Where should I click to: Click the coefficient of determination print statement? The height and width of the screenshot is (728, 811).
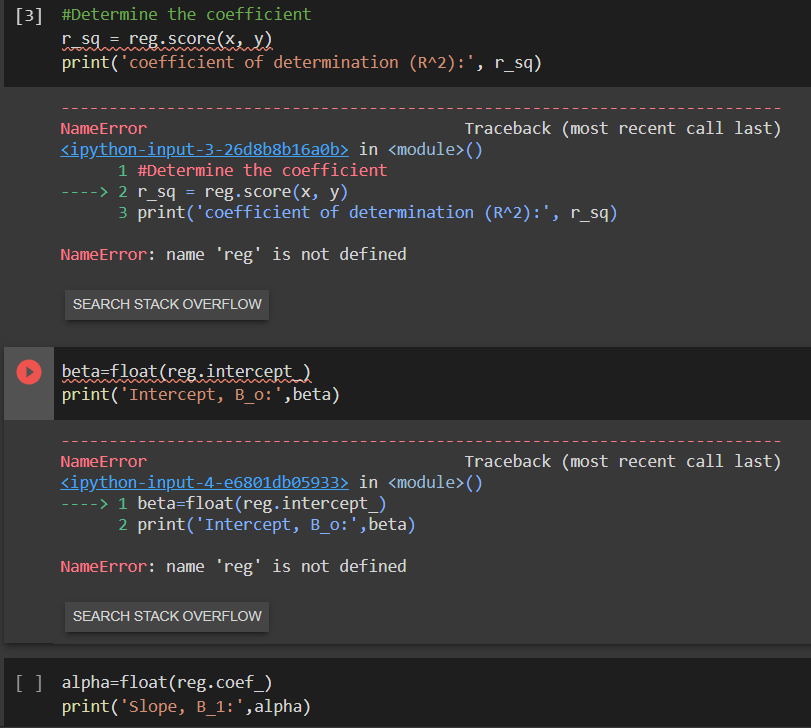tap(300, 61)
